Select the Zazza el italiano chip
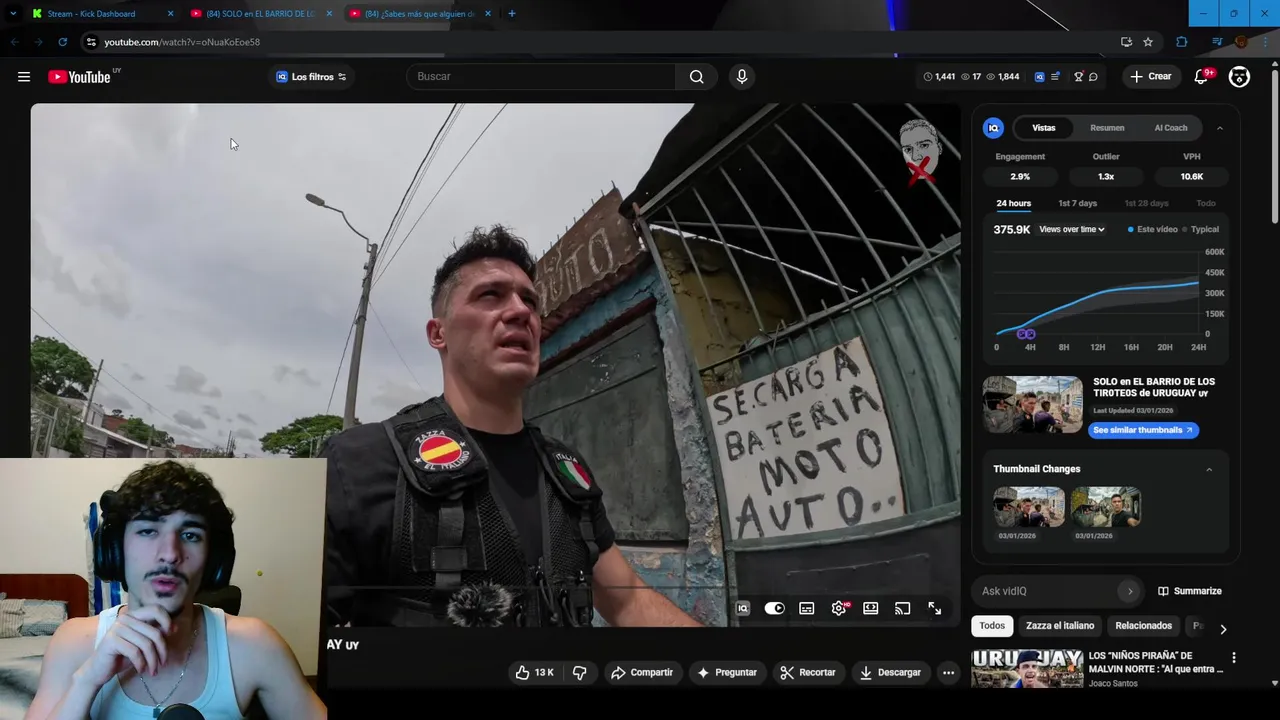Viewport: 1280px width, 720px height. tap(1060, 626)
